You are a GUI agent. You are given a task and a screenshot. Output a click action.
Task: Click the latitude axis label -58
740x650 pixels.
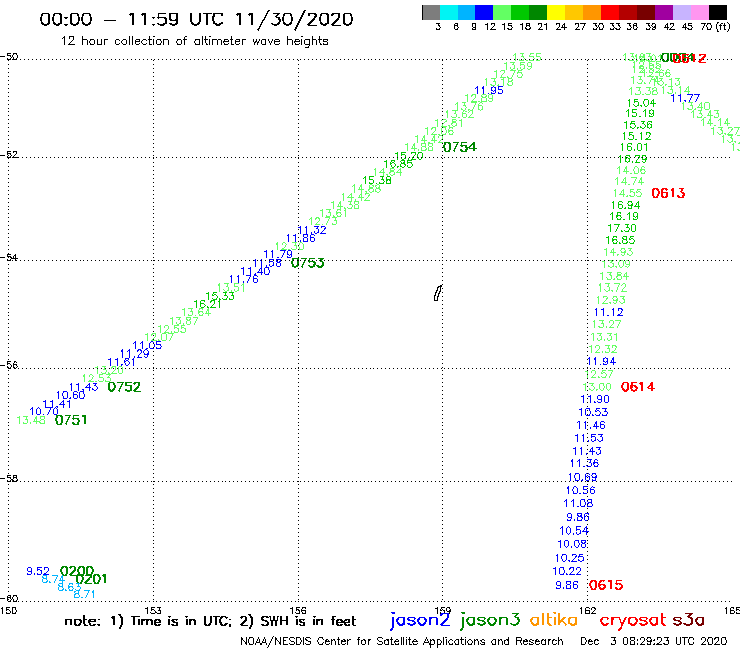pyautogui.click(x=9, y=478)
